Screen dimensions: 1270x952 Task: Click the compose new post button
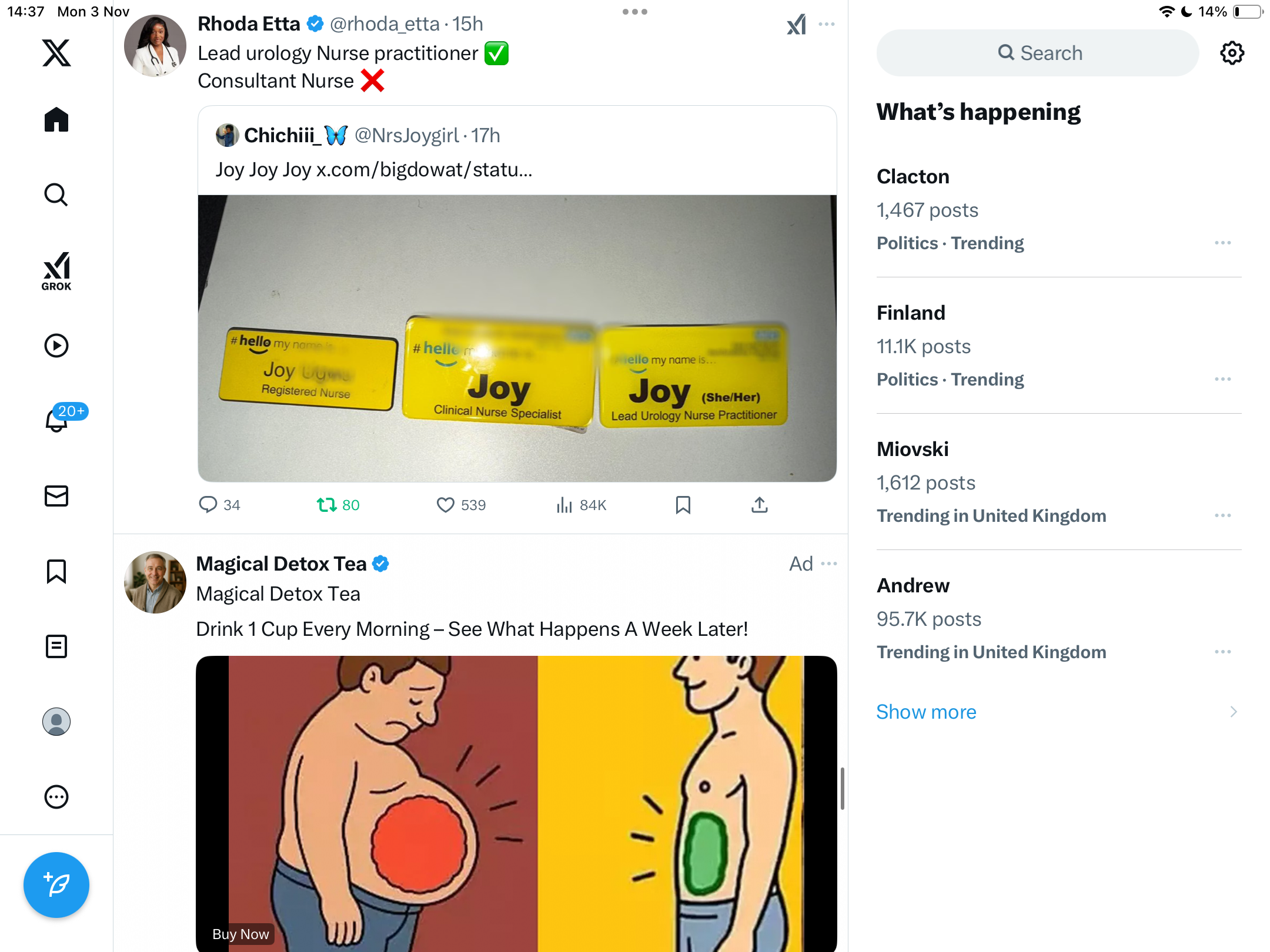point(56,884)
